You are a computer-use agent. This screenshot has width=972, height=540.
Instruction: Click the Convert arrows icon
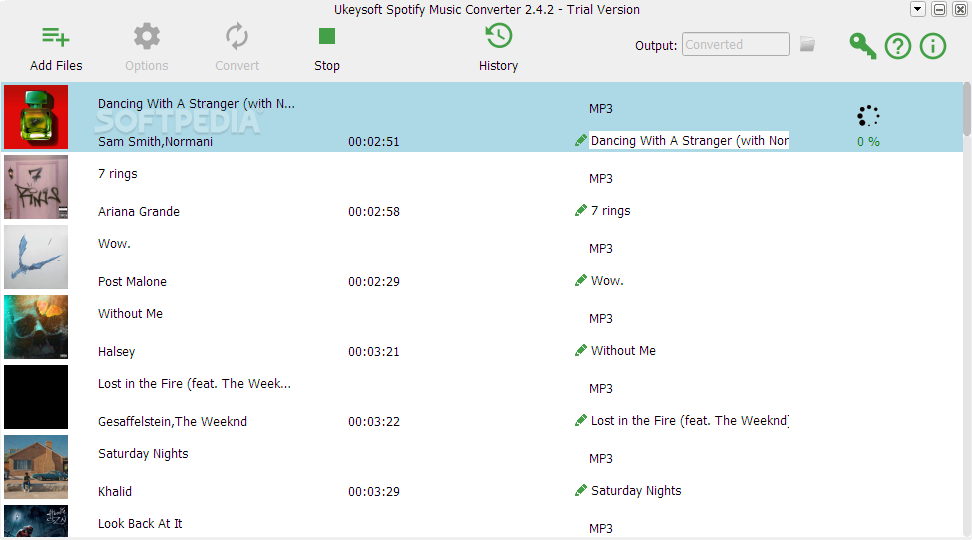click(x=237, y=37)
